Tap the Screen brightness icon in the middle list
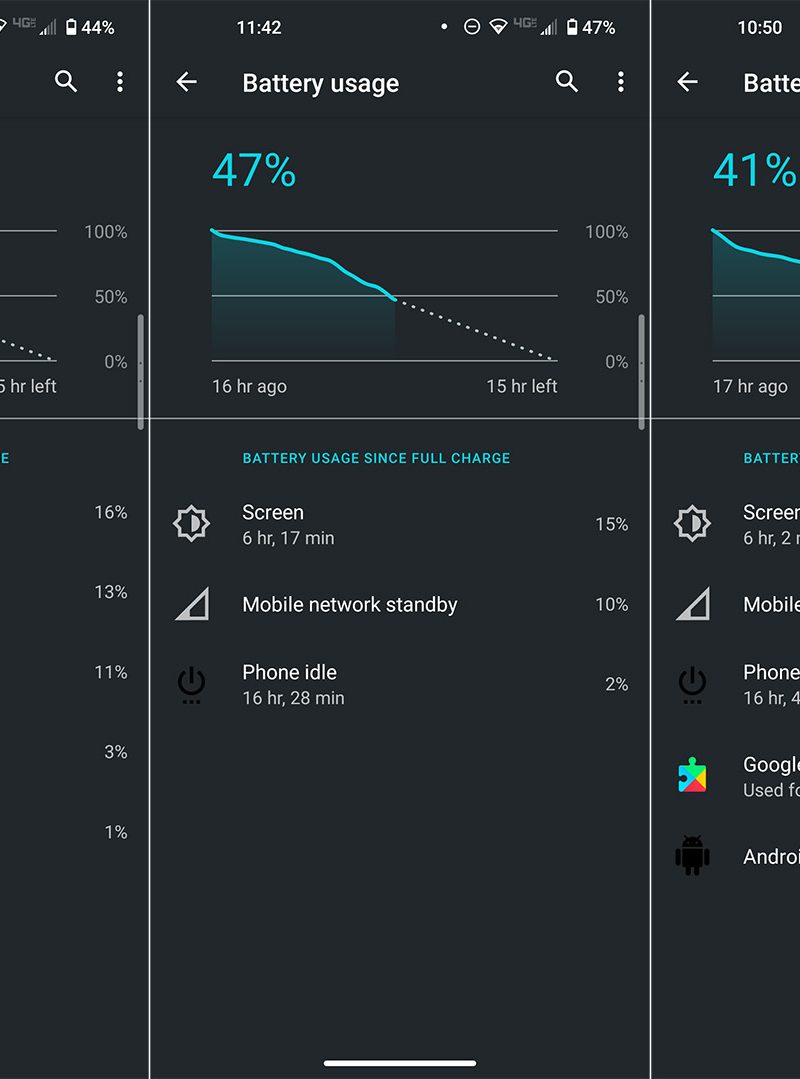Viewport: 800px width, 1079px height. pos(191,524)
